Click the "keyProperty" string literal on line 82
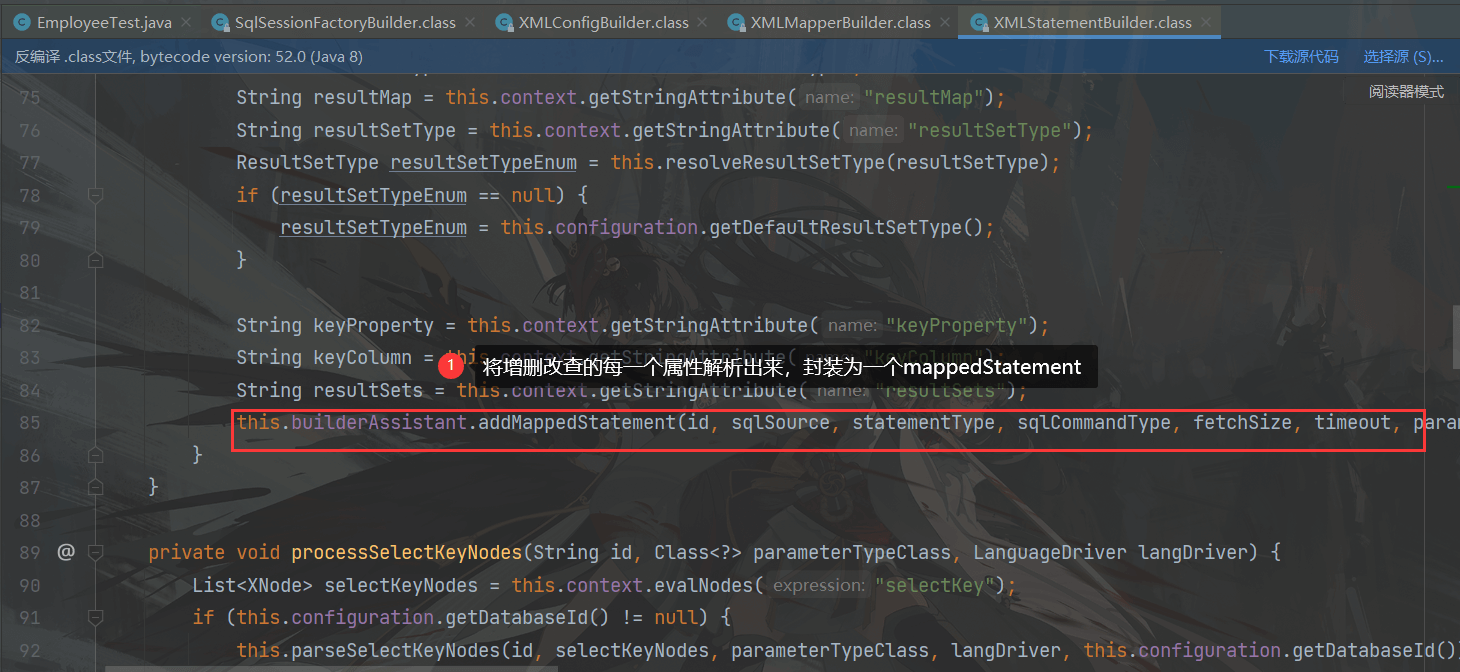 pos(959,325)
